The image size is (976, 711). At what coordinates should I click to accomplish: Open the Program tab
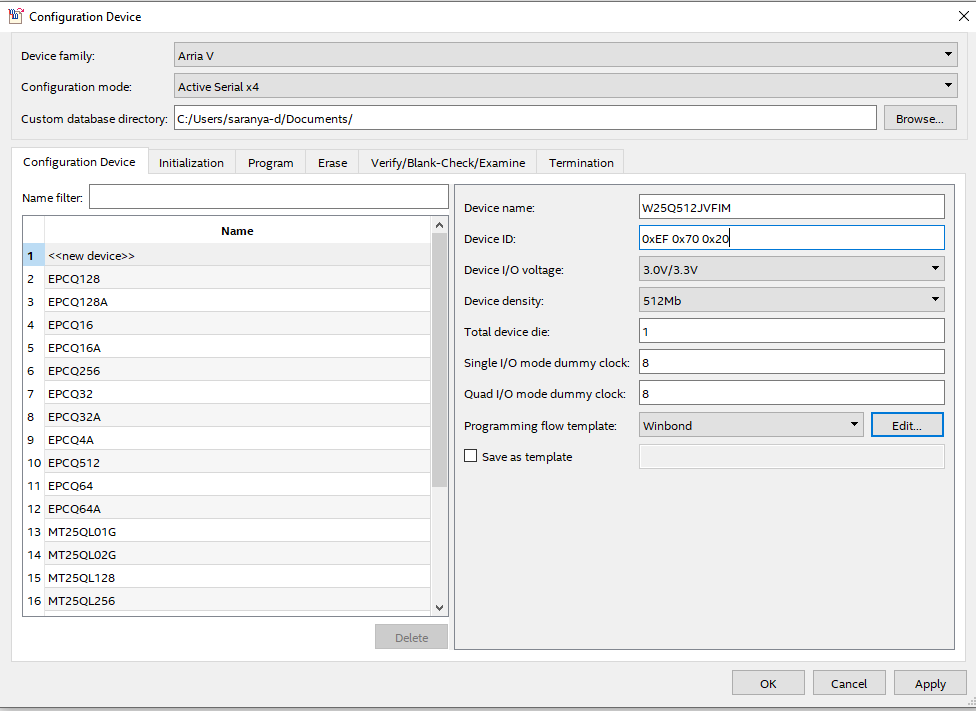(x=270, y=162)
